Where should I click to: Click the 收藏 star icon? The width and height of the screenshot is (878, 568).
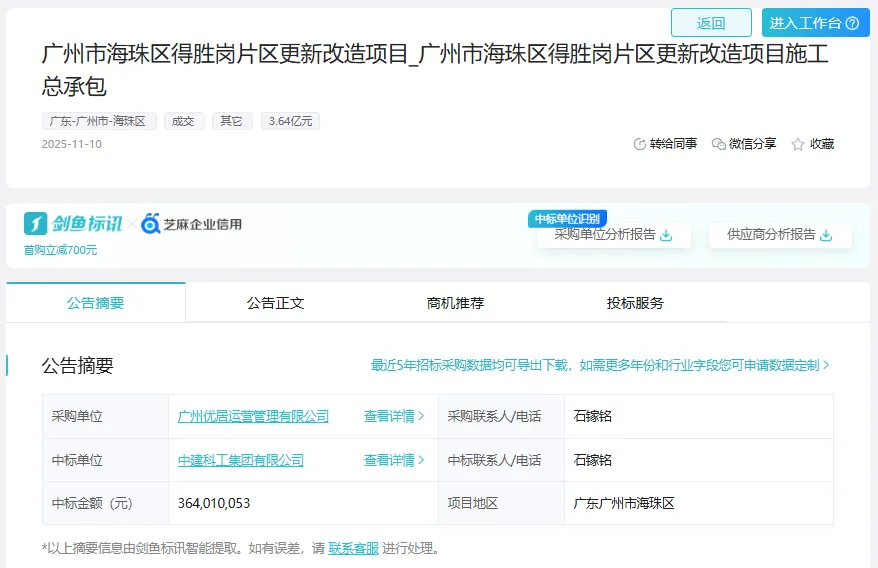[798, 144]
